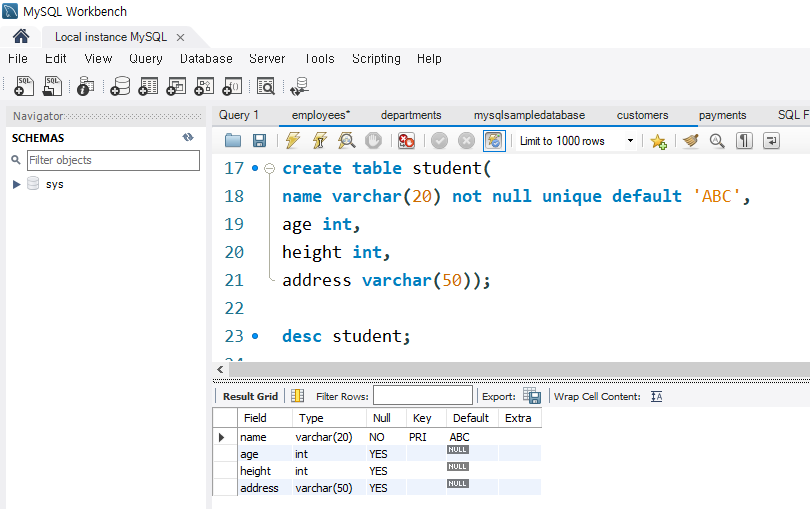The height and width of the screenshot is (509, 810).
Task: Open the home screen tab icon
Action: [x=21, y=37]
